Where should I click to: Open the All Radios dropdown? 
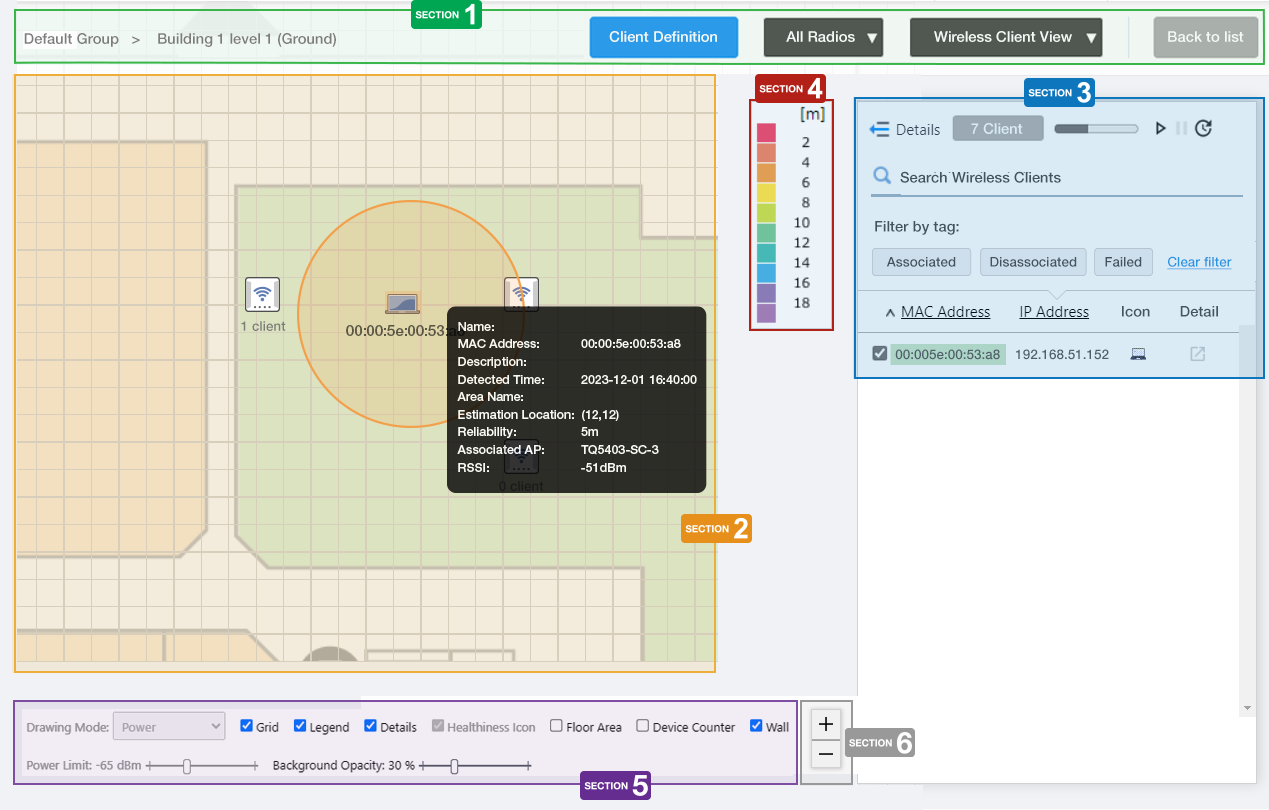tap(822, 37)
